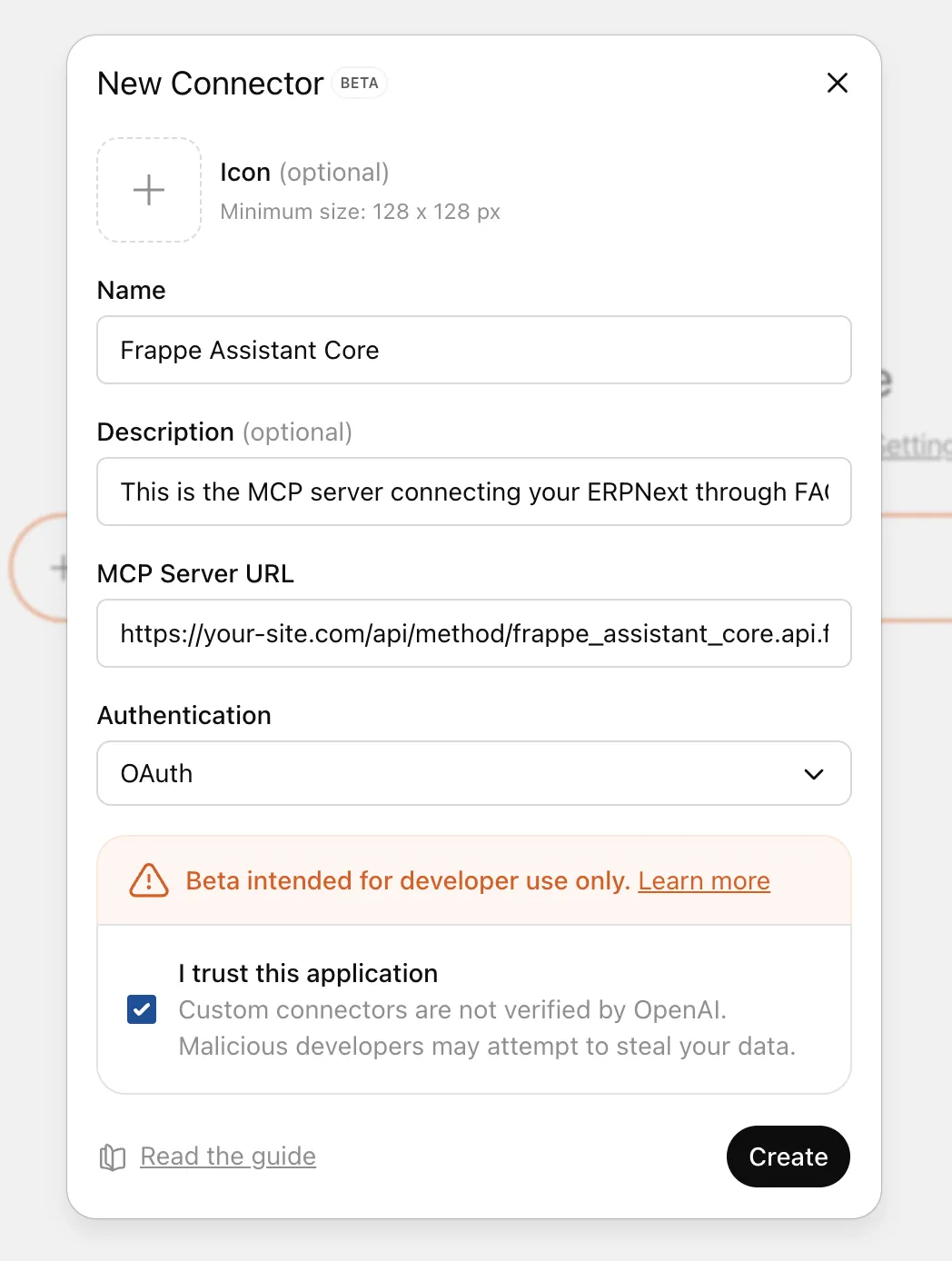The width and height of the screenshot is (952, 1261).
Task: Click the background plus circle behind dialog
Action: [41, 568]
